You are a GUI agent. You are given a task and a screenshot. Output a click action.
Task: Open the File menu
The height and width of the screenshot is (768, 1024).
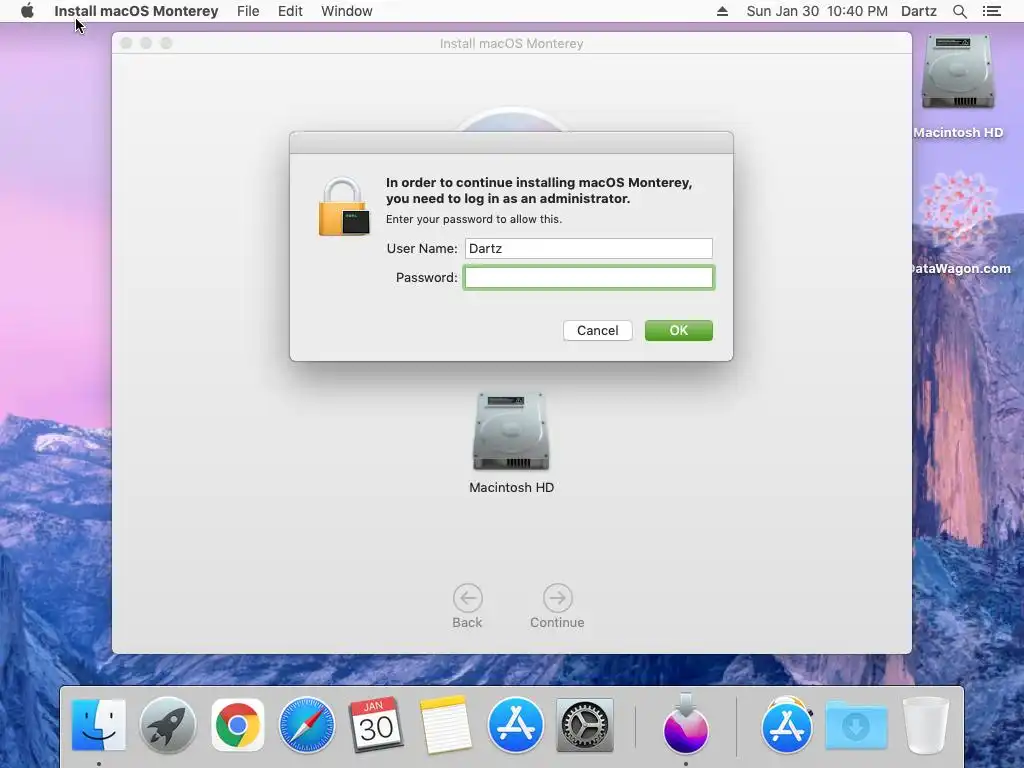(248, 11)
